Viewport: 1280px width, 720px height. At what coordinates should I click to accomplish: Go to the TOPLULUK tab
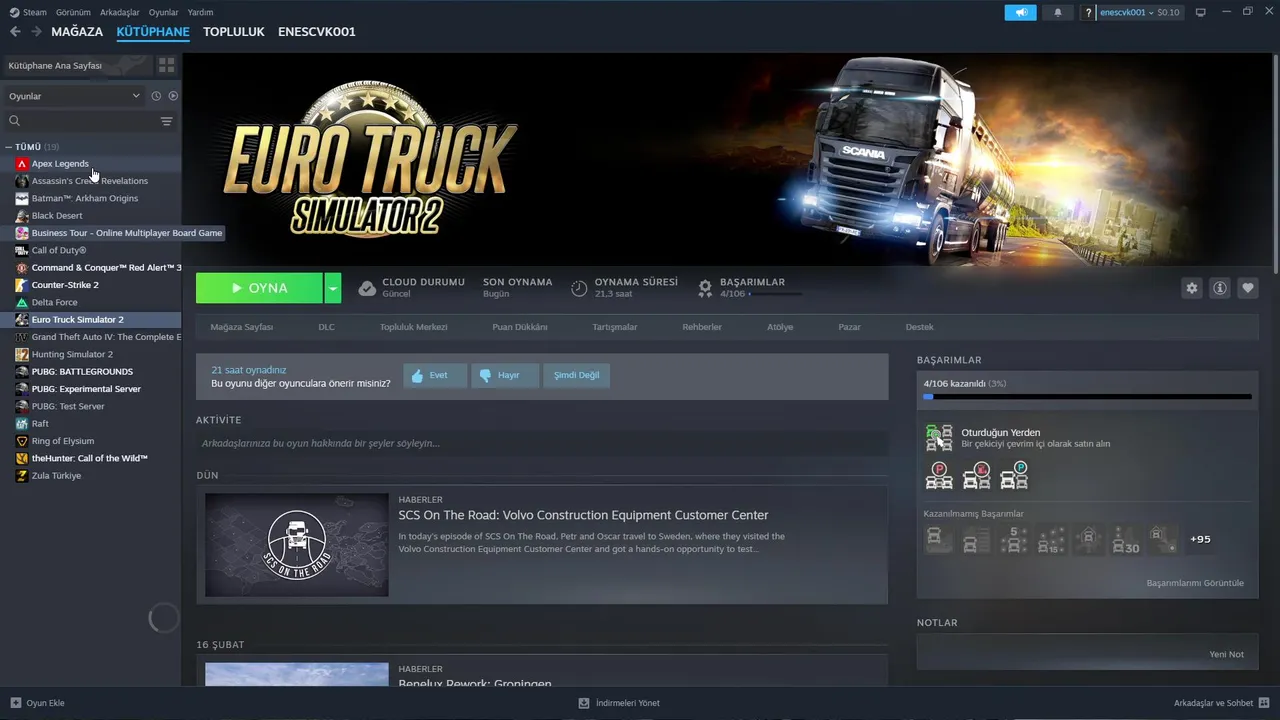tap(234, 32)
